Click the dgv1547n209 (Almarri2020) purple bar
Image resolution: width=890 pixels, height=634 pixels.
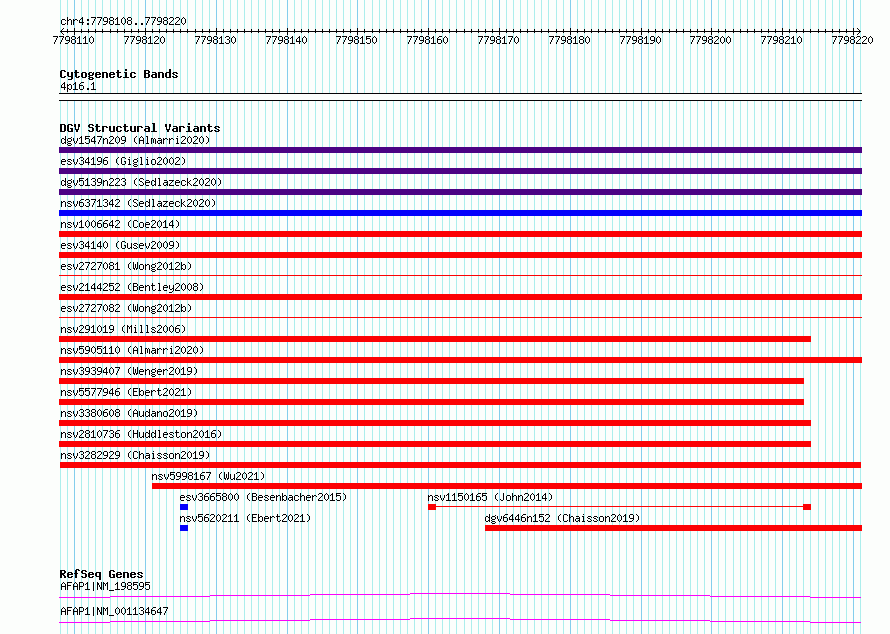point(460,150)
